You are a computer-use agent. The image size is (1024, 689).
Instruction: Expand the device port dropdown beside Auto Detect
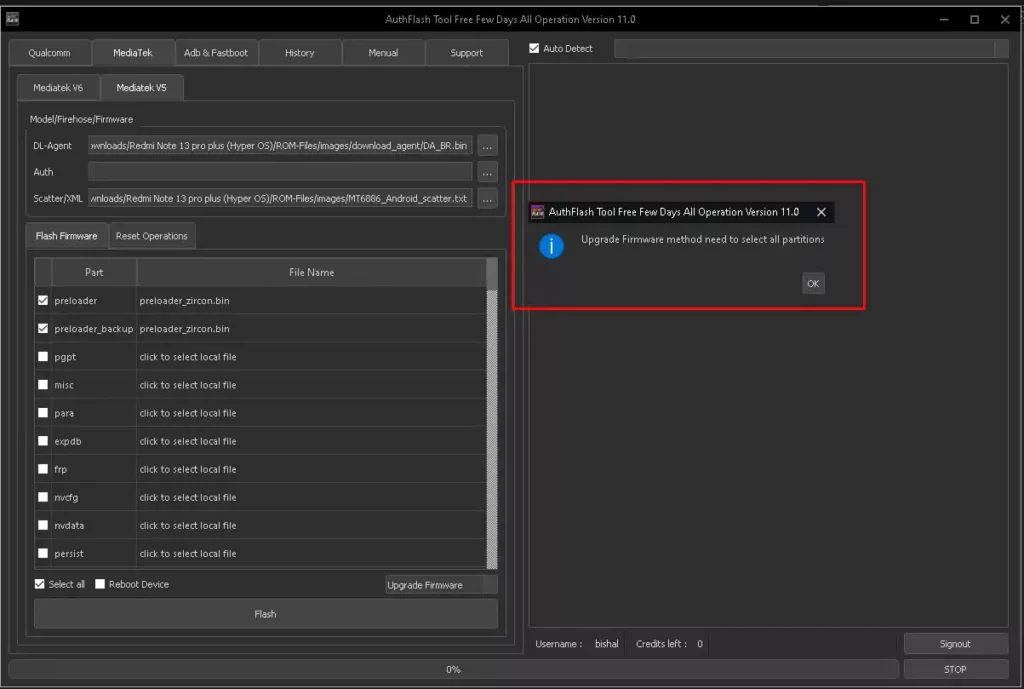coord(1001,48)
